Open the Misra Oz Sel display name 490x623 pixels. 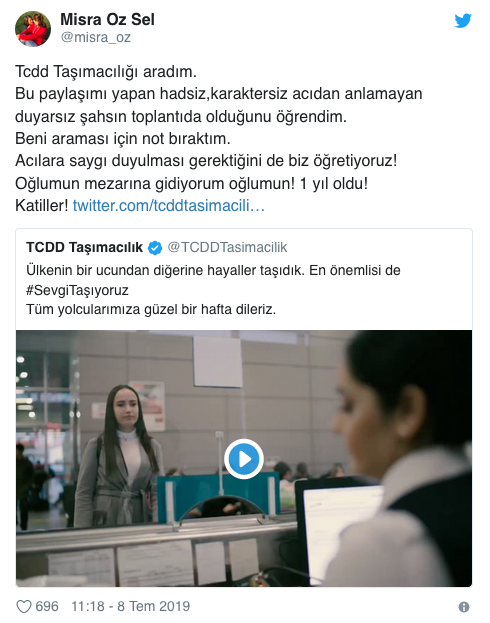(107, 19)
